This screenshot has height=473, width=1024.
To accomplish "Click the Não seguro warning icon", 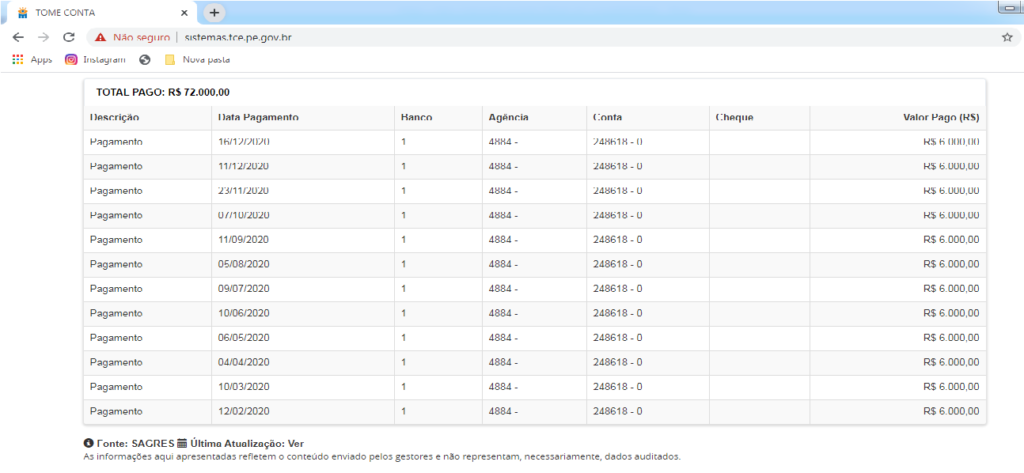I will [101, 37].
